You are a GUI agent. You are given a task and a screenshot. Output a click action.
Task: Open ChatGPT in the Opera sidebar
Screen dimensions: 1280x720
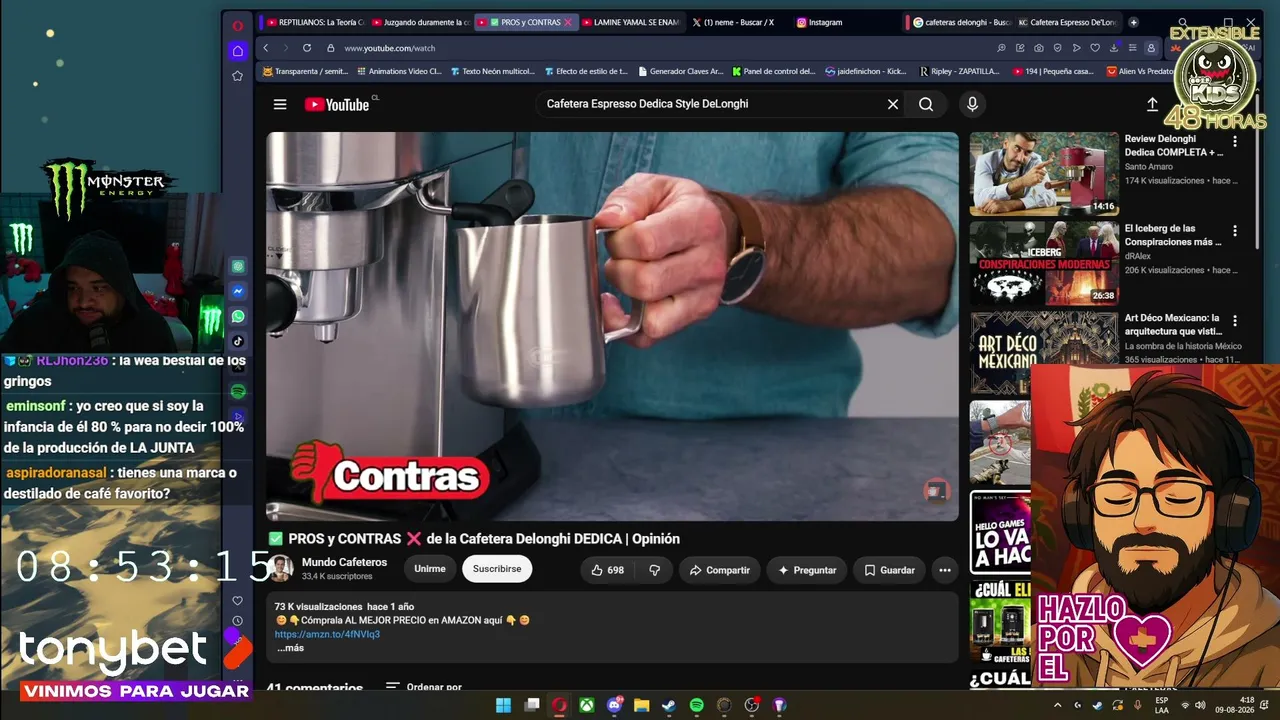tap(238, 266)
